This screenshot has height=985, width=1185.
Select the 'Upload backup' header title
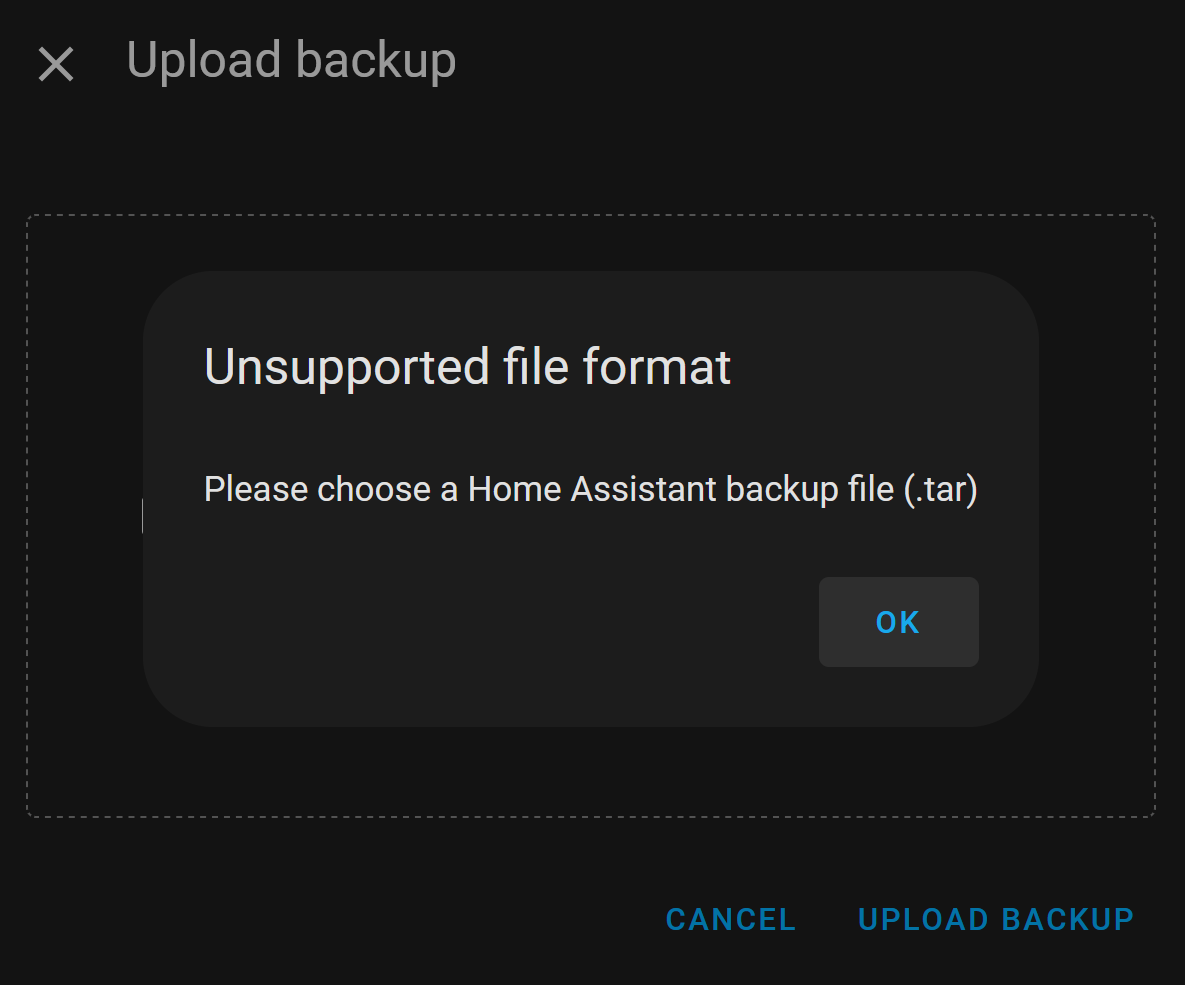[291, 60]
